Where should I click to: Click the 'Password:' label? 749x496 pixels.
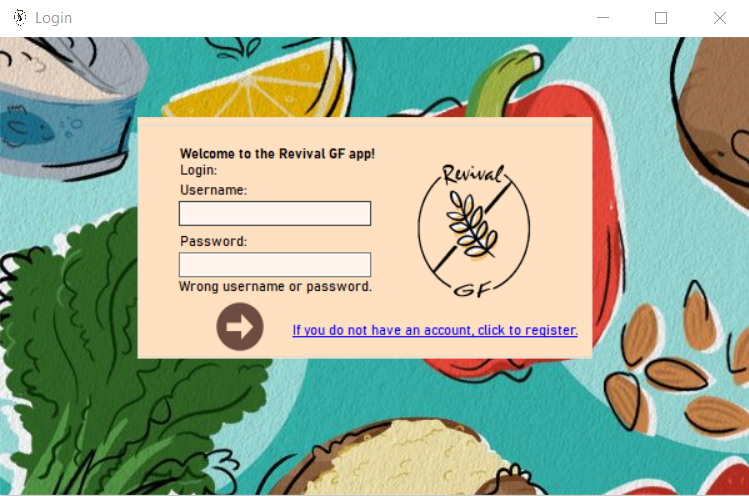coord(214,241)
